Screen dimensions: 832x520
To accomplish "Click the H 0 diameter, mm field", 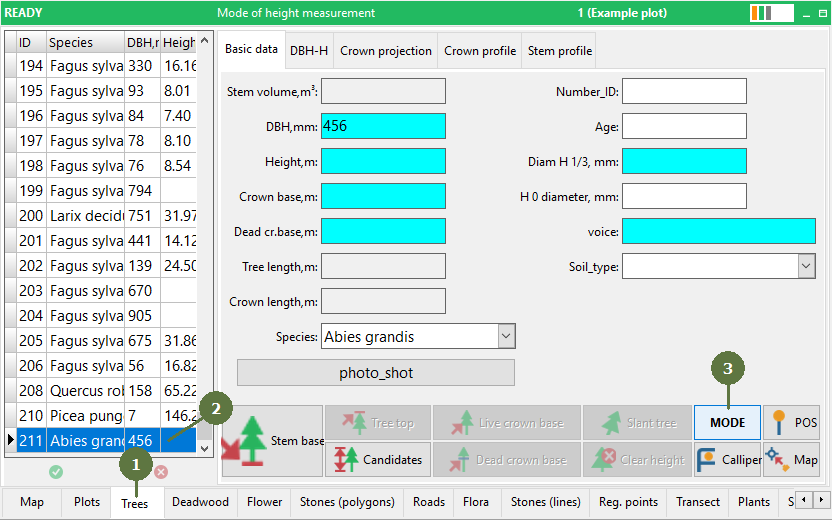I will pos(684,196).
